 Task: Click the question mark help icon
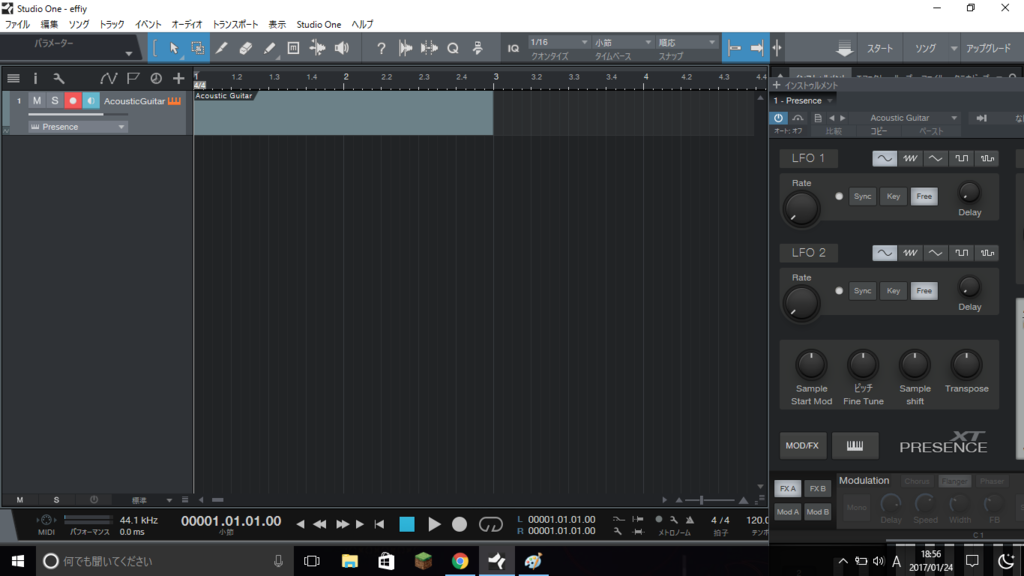381,48
